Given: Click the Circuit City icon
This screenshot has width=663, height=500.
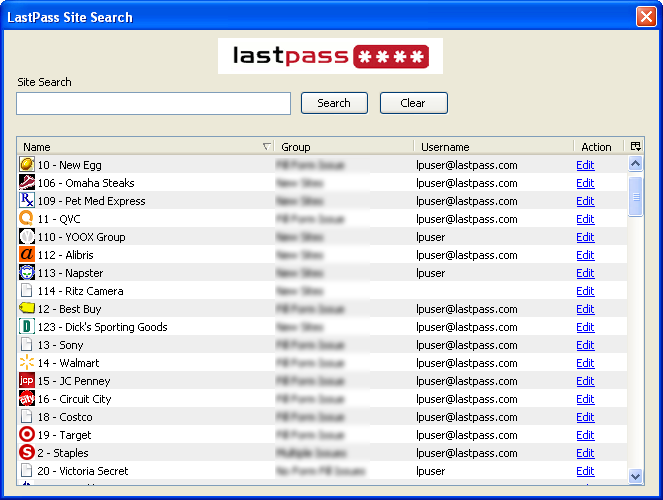Looking at the screenshot, I should coord(27,398).
